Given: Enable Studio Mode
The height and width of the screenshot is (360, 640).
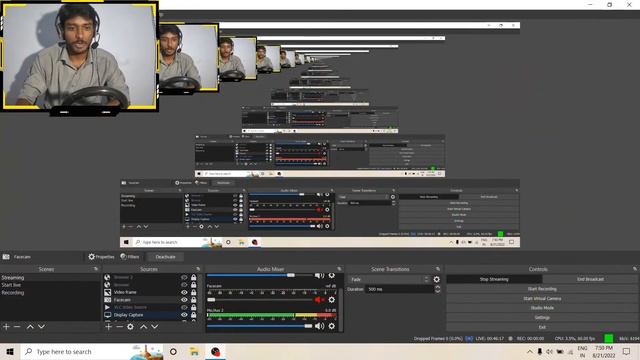Looking at the screenshot, I should click(x=542, y=308).
